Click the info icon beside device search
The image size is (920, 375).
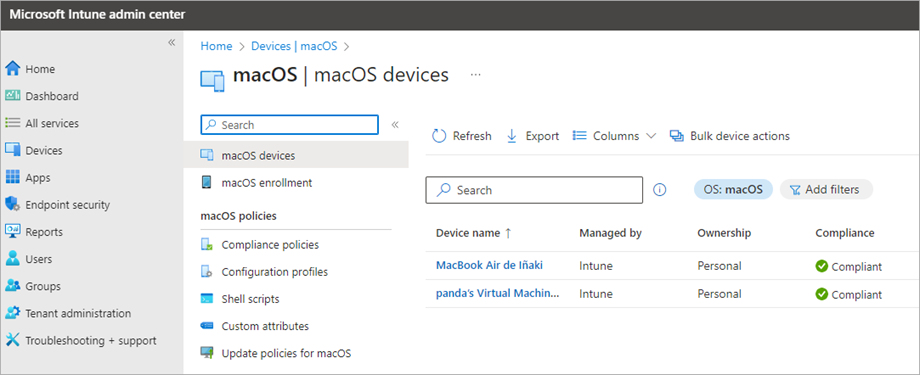point(659,190)
